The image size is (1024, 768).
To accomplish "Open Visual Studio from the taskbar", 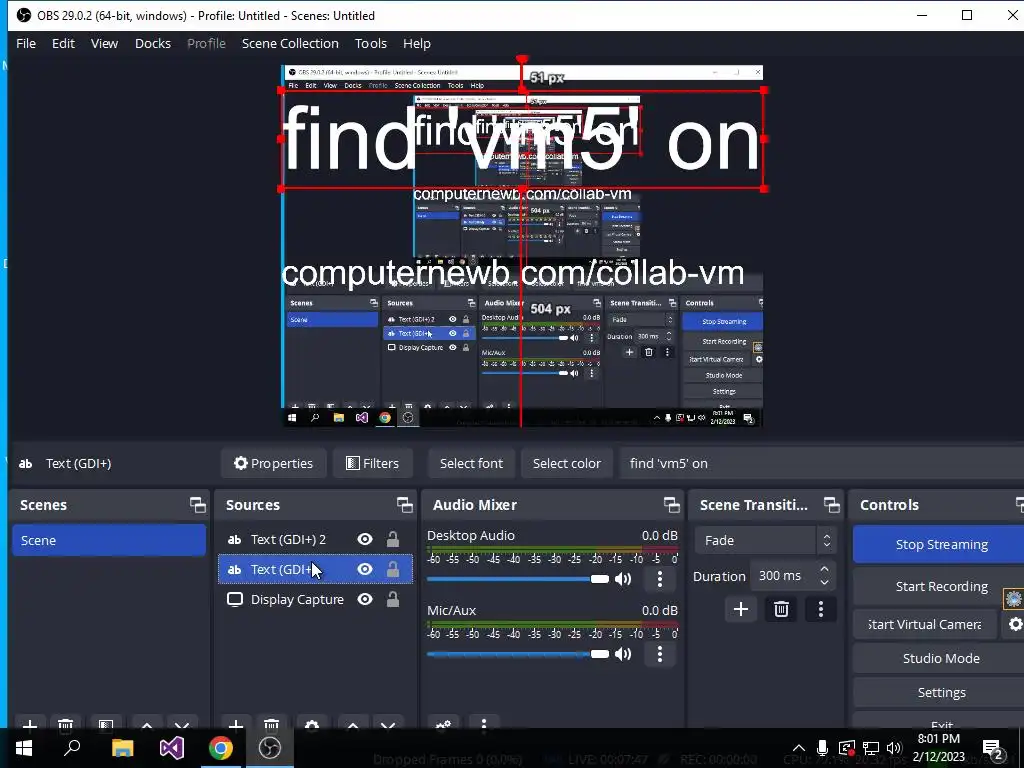I will [172, 748].
